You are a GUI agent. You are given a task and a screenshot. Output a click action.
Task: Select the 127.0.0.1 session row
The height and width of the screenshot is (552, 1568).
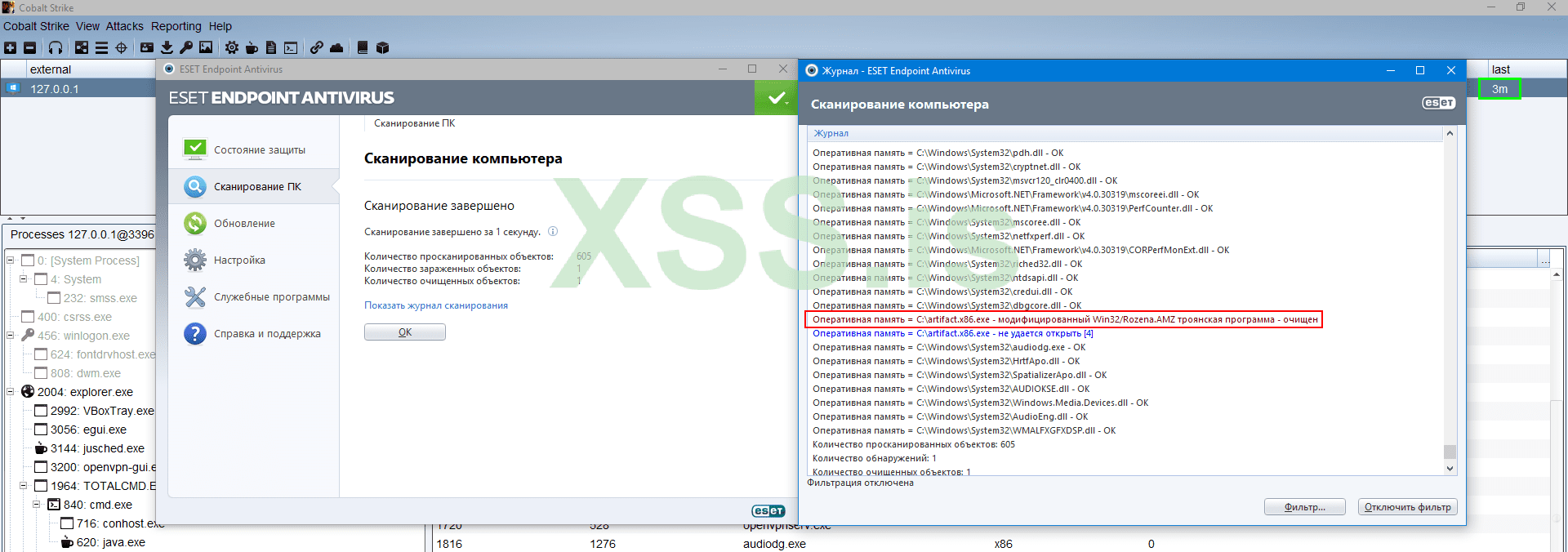pyautogui.click(x=79, y=88)
